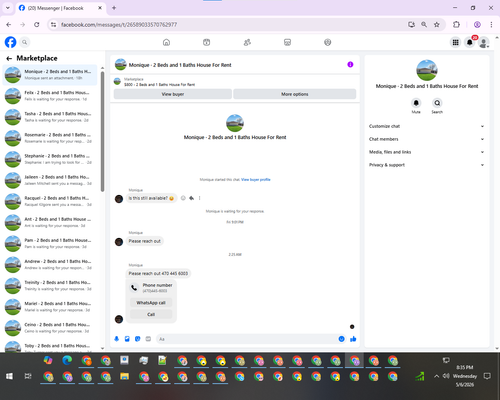500x400 pixels.
Task: Open Felix conversation in Marketplace list
Action: coord(50,96)
